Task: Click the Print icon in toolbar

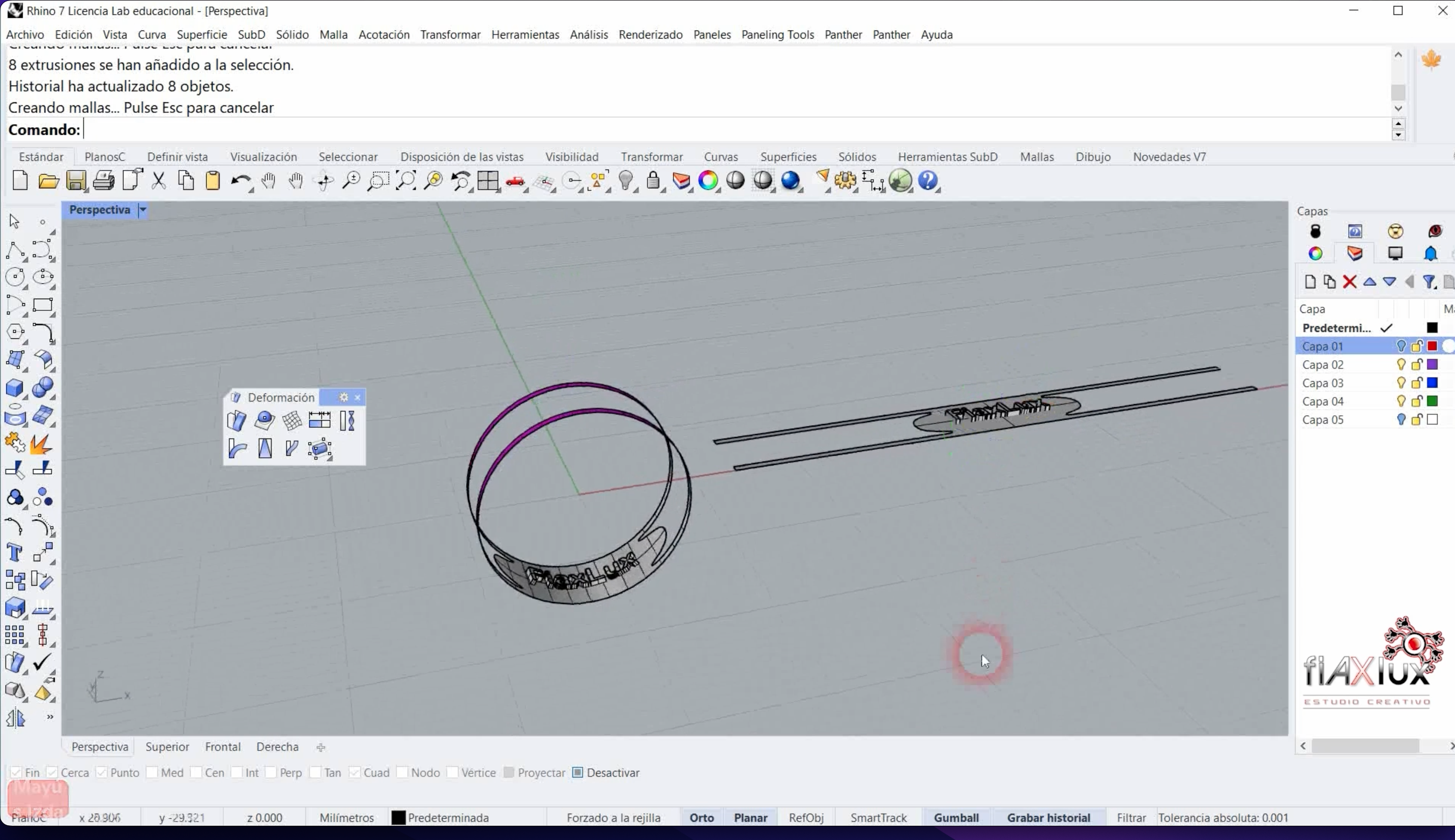Action: coord(103,181)
